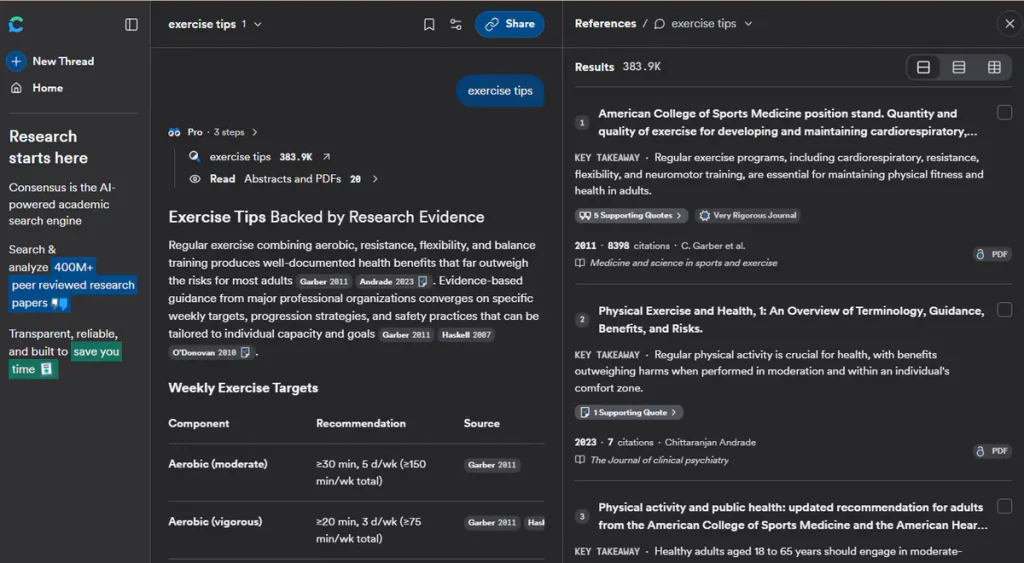Open search filter settings icon
This screenshot has width=1024, height=563.
coord(456,24)
